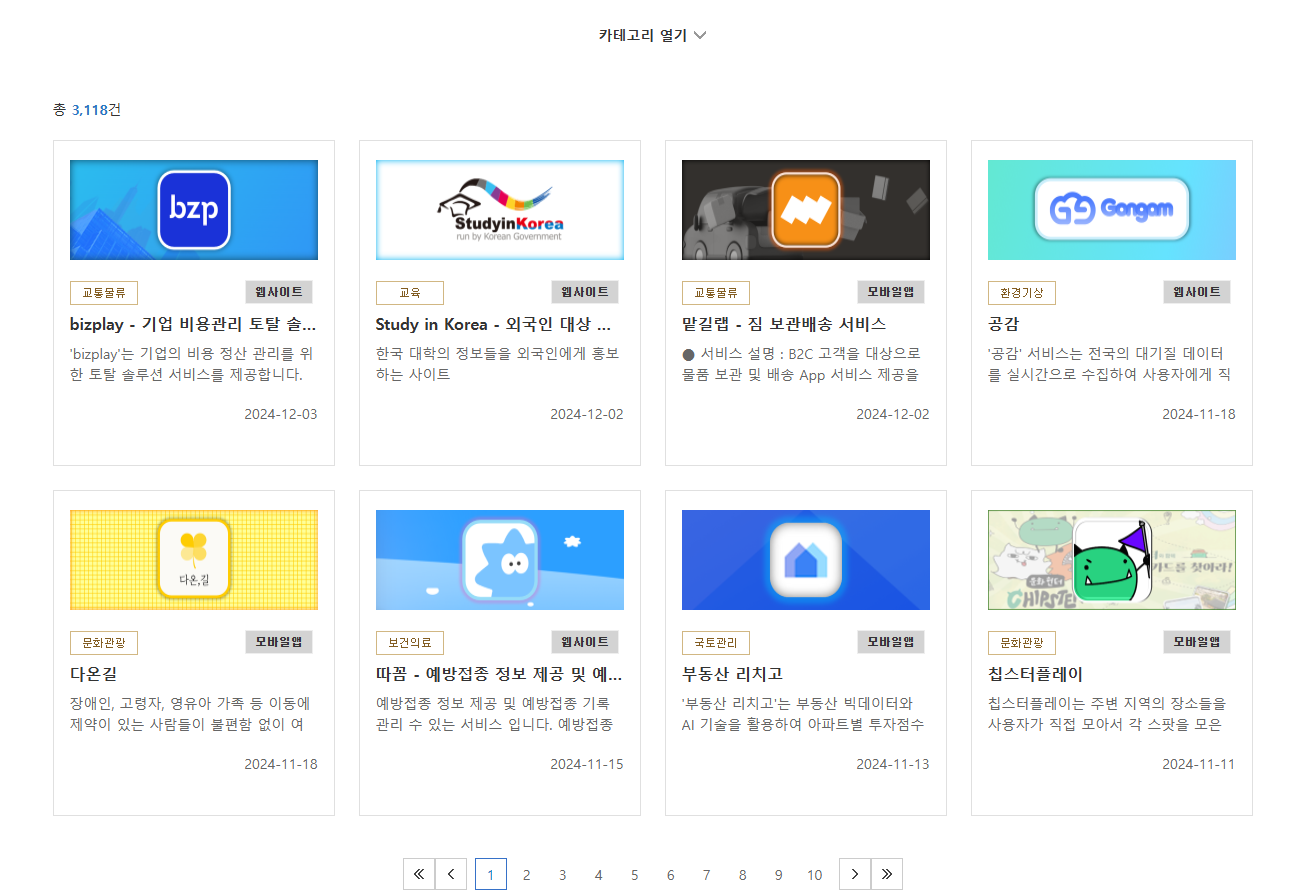1305x895 pixels.
Task: Select the 문화관광 tag on 다온길 card
Action: tap(104, 643)
